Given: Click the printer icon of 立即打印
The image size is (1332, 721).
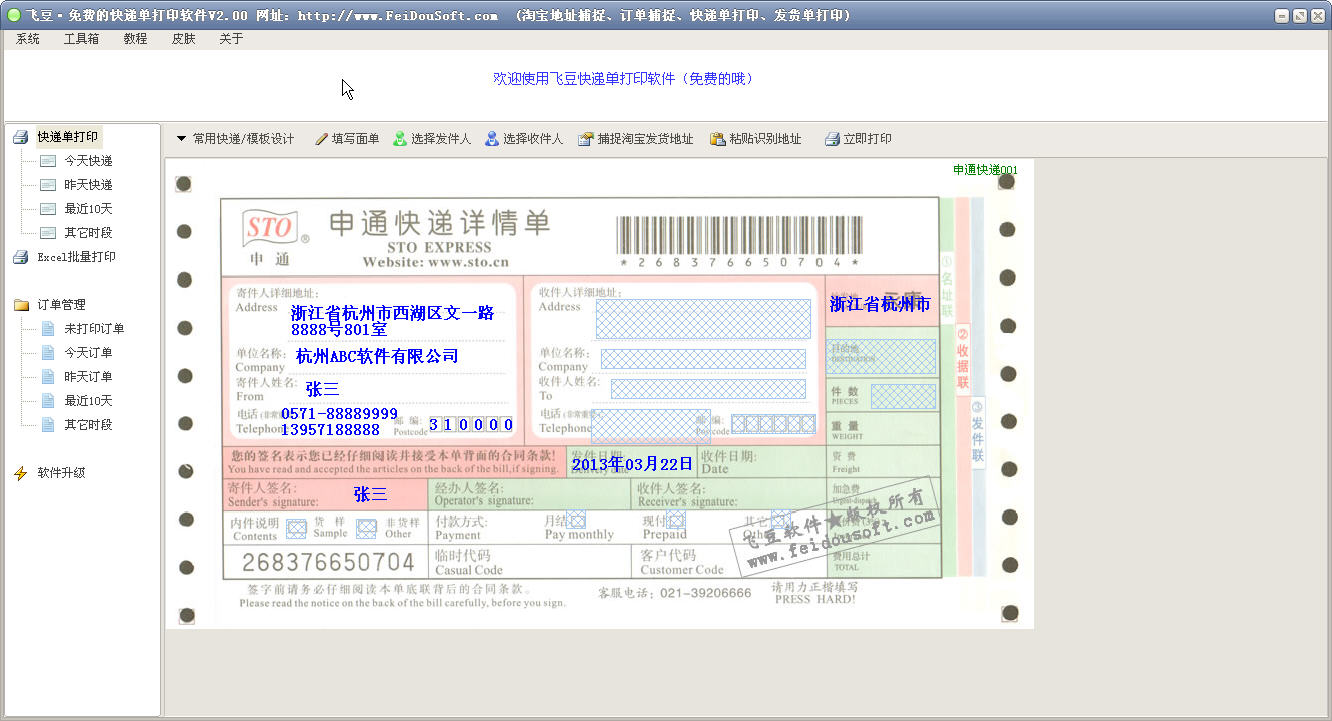Looking at the screenshot, I should tap(832, 139).
